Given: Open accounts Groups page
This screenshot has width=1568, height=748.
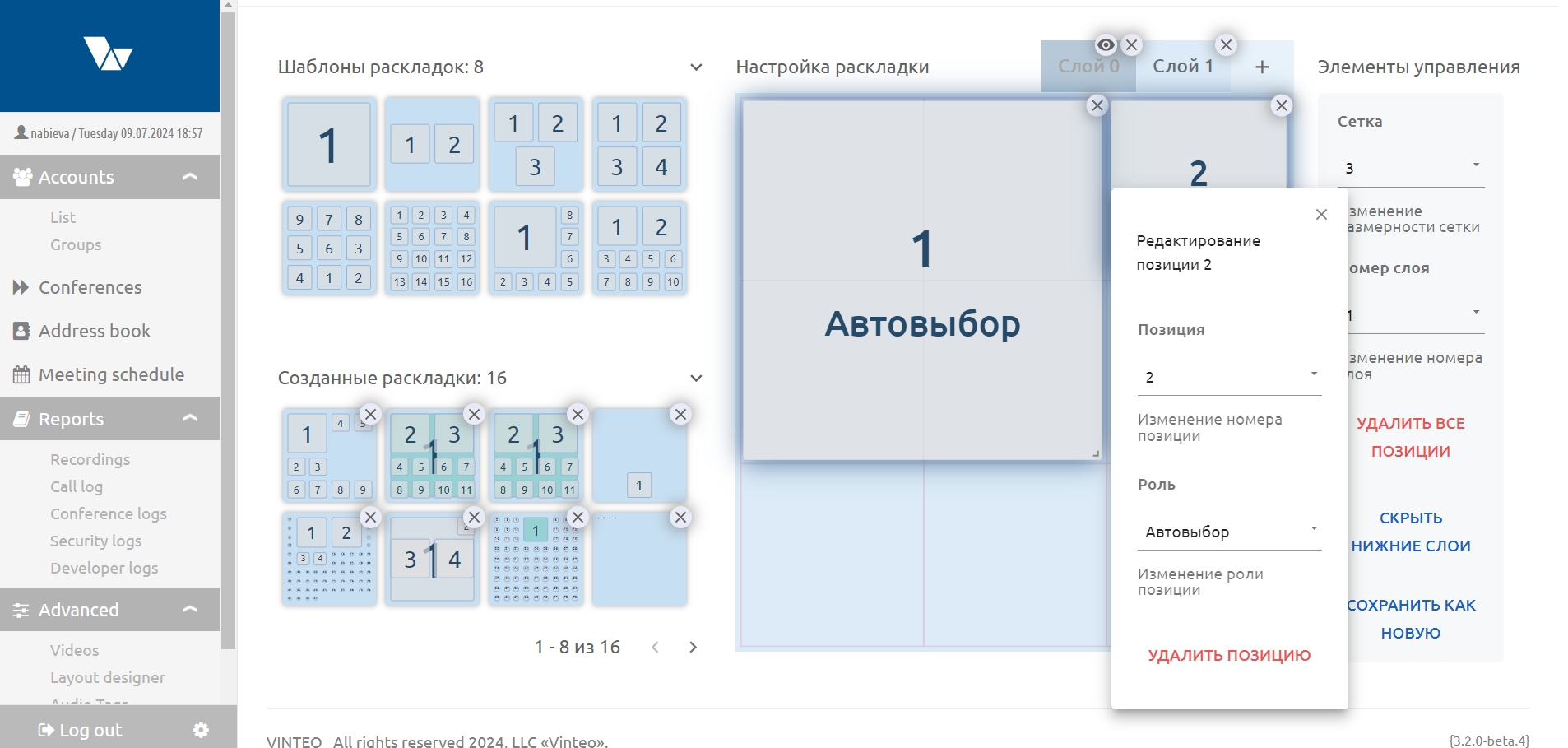Looking at the screenshot, I should (76, 244).
